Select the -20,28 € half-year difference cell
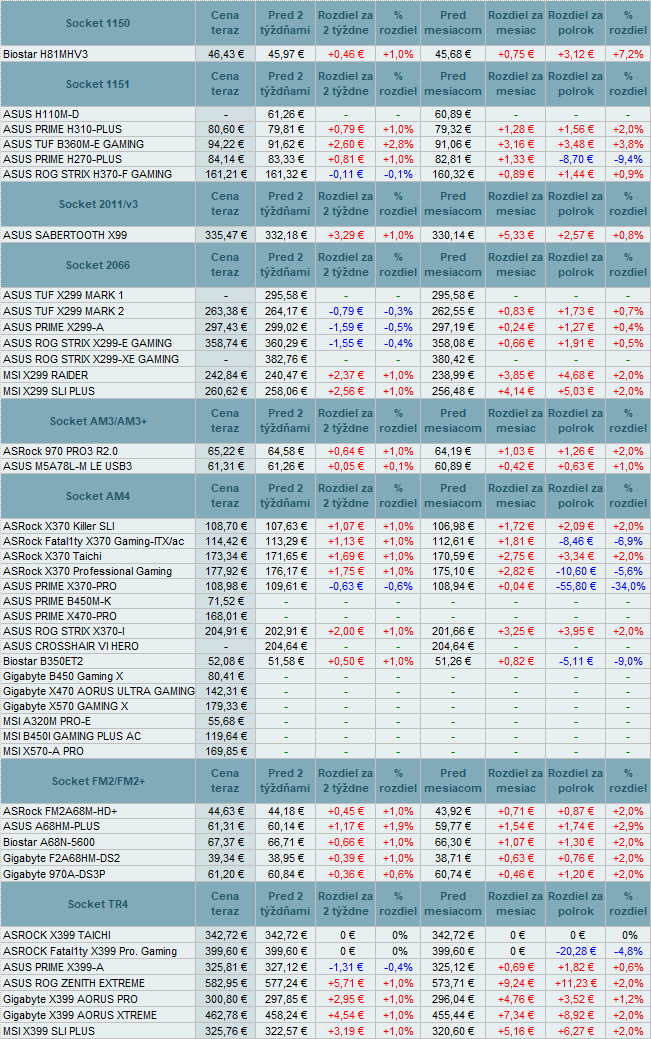Image resolution: width=651 pixels, height=1039 pixels. [575, 952]
